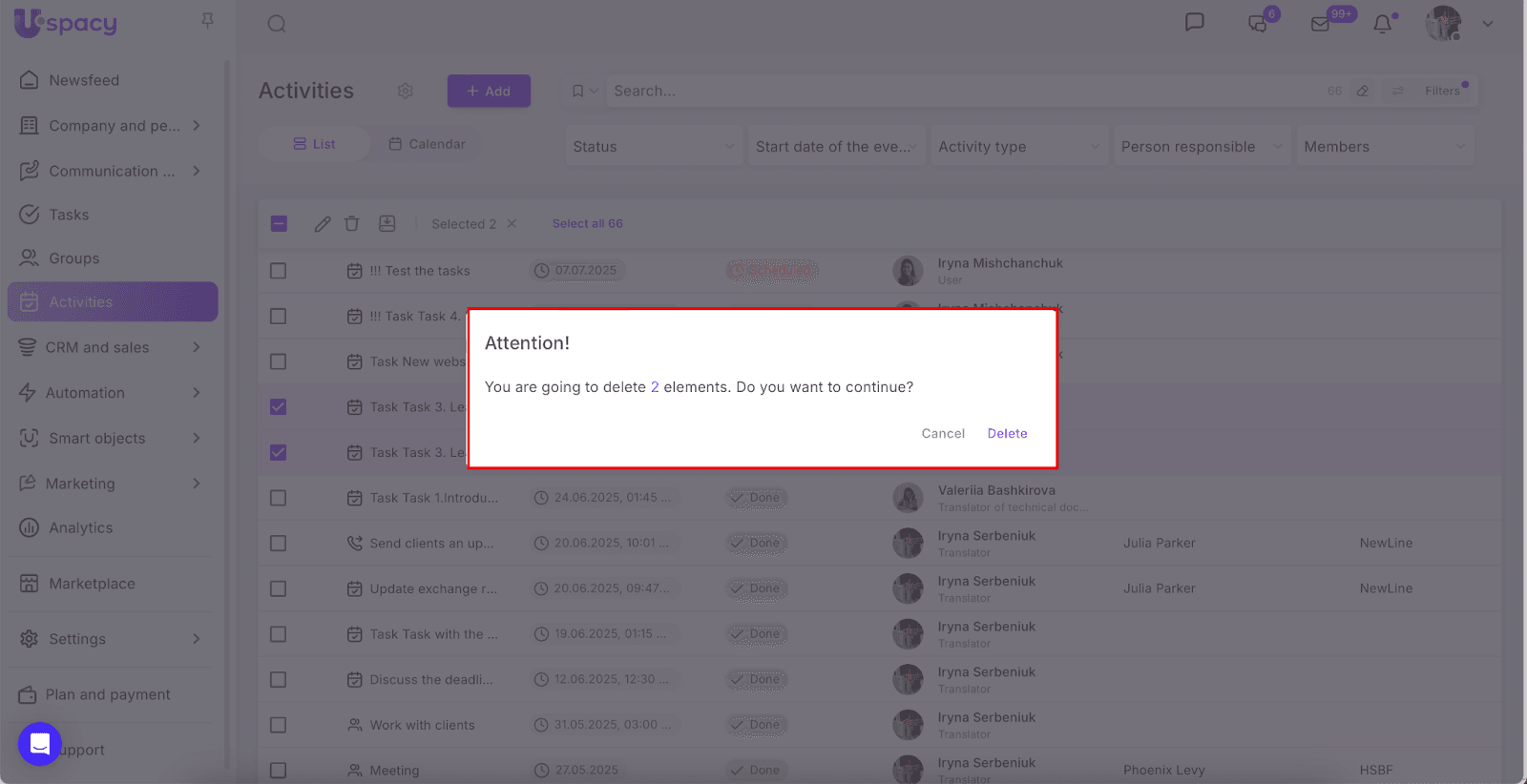Click the Select all 66 link
Screen dimensions: 1527x784
click(587, 224)
